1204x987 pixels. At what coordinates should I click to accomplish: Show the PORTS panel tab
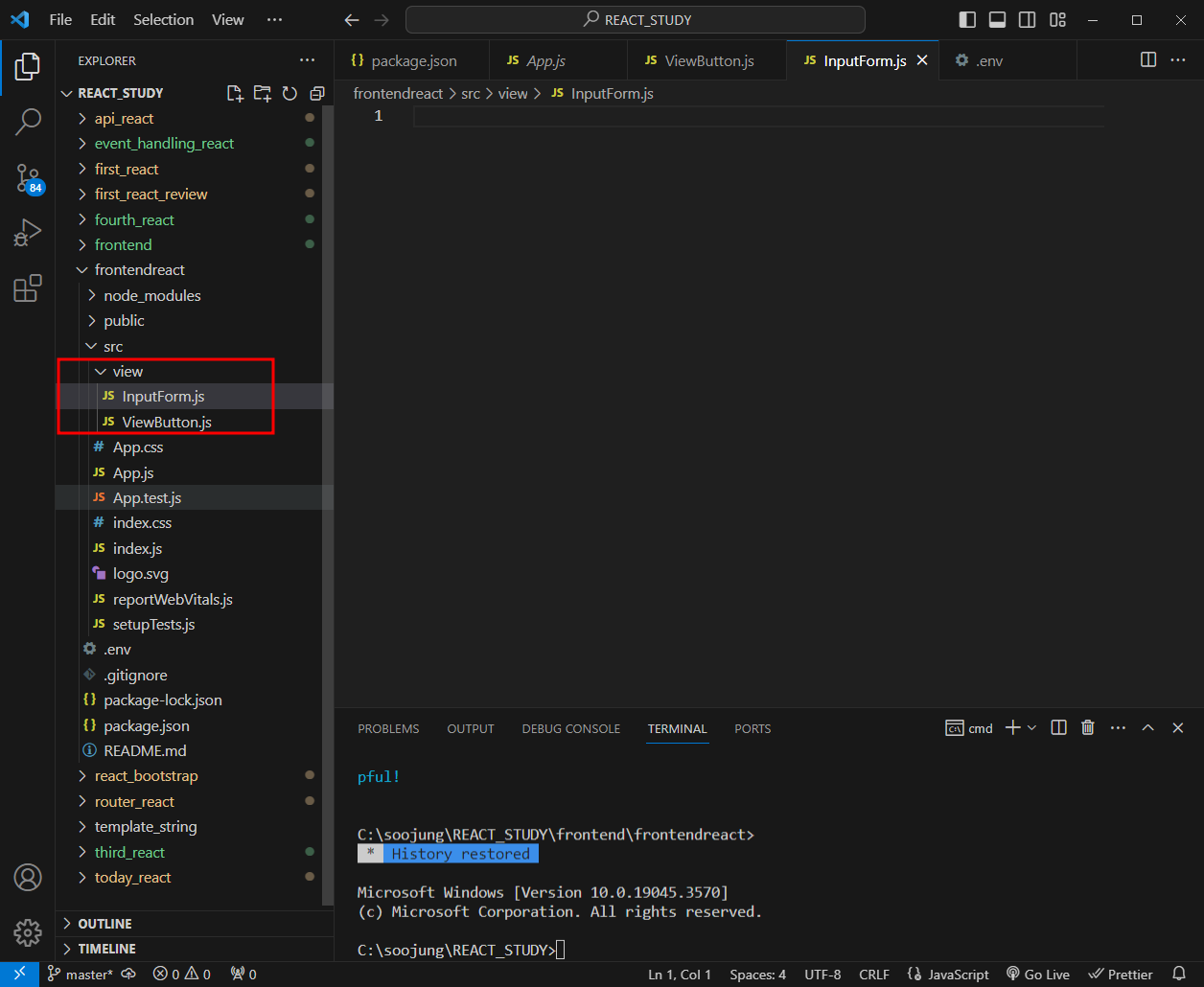point(752,729)
